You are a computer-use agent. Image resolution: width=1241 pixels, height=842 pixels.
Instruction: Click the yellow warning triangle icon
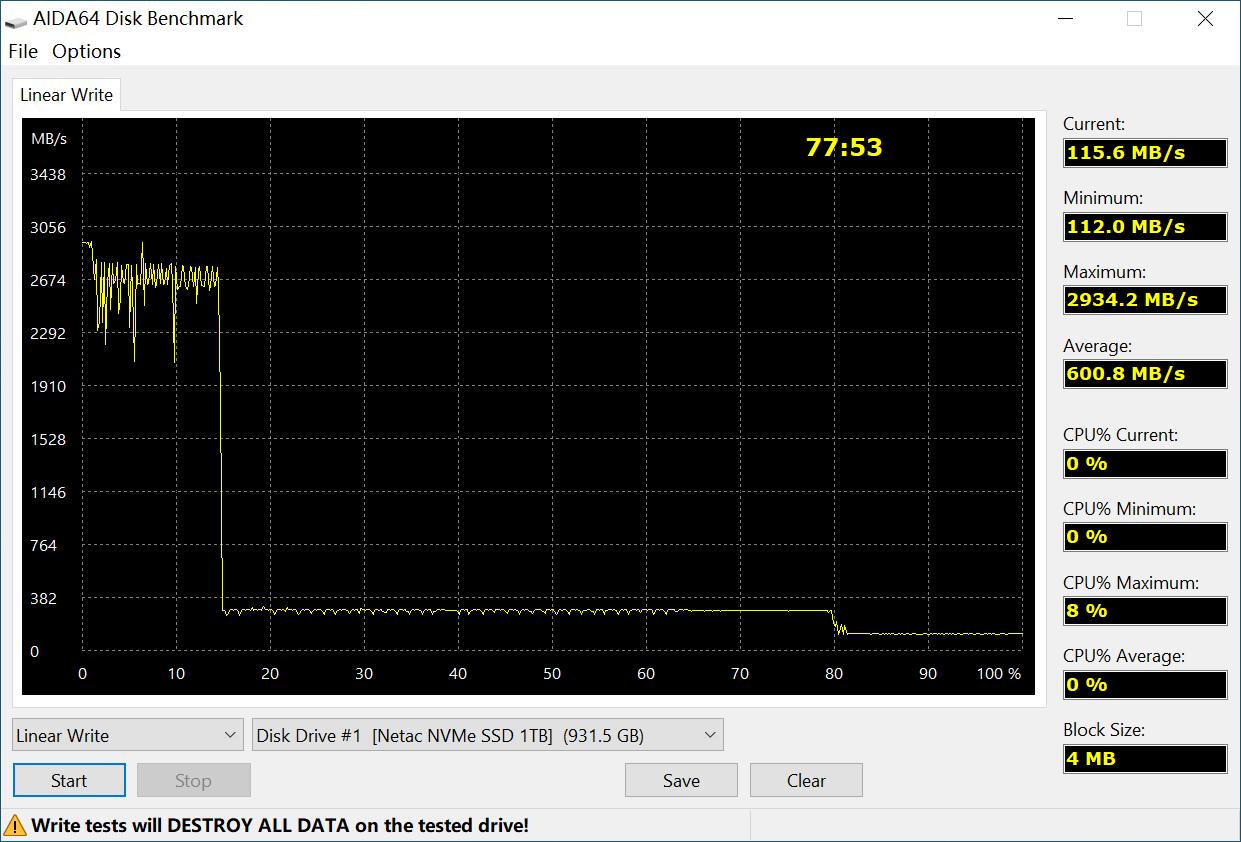tap(15, 825)
